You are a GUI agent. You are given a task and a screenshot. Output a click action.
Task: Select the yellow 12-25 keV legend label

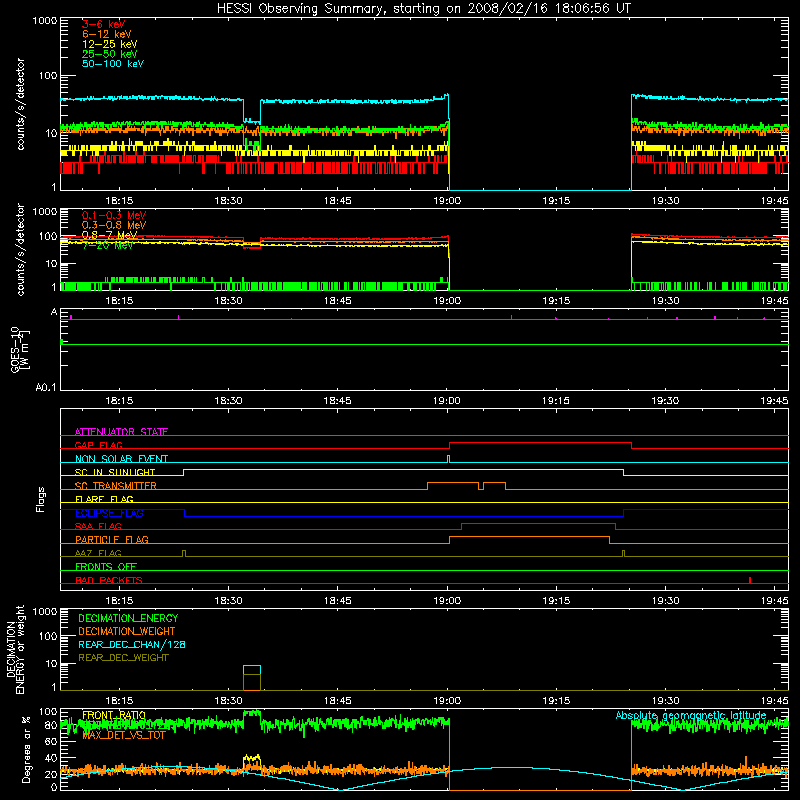tap(110, 44)
